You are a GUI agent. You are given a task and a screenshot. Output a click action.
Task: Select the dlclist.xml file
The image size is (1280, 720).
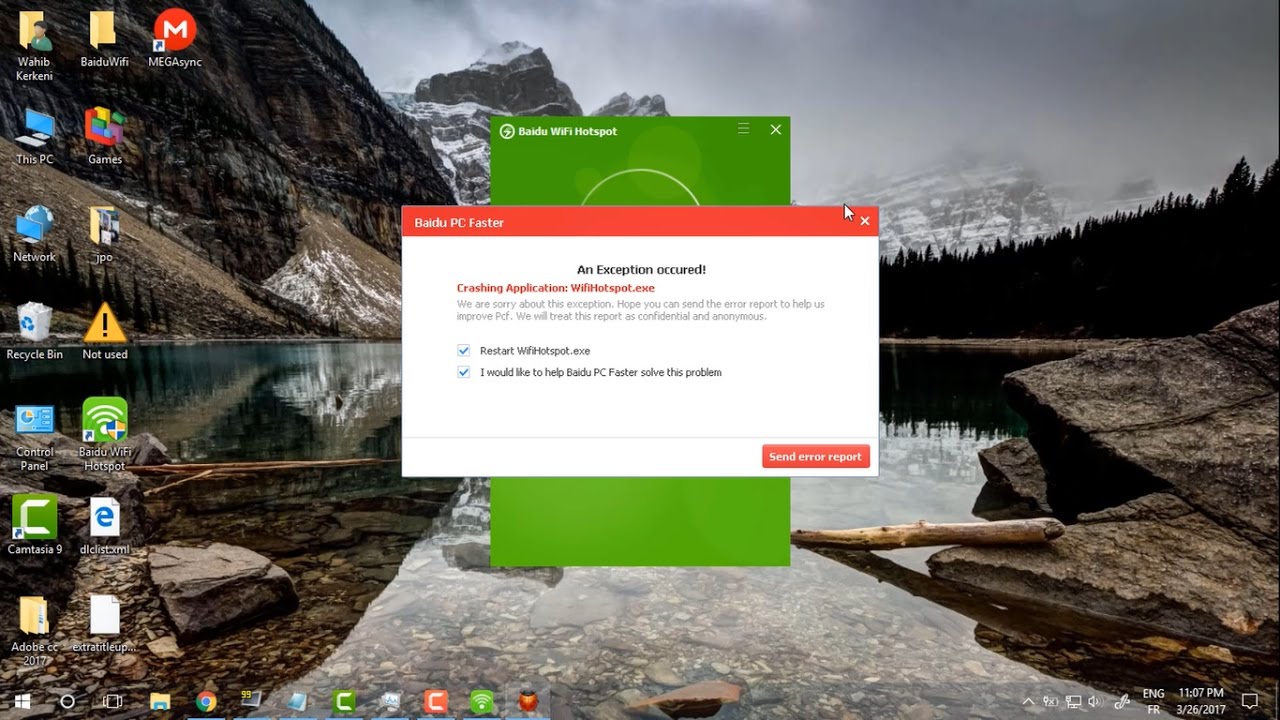[x=104, y=527]
